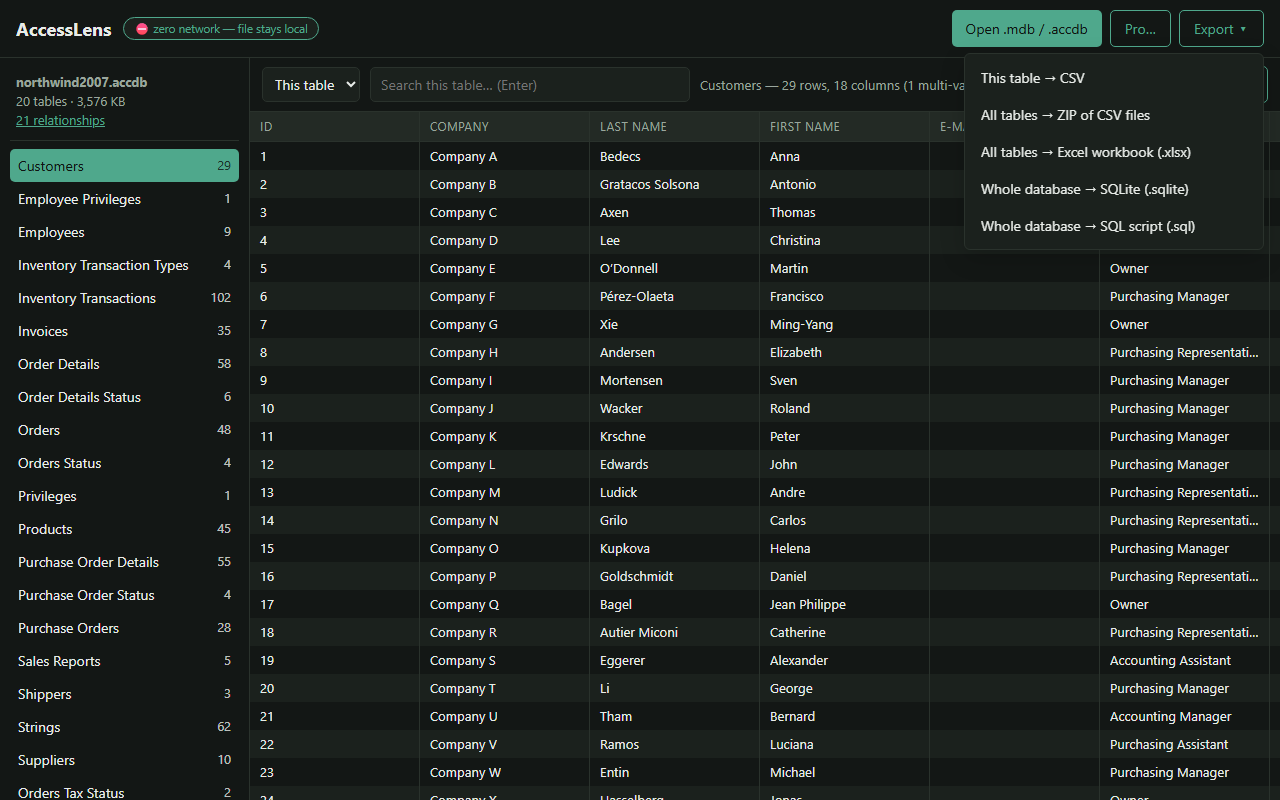This screenshot has width=1280, height=800.
Task: Click the ID column header
Action: coord(335,127)
